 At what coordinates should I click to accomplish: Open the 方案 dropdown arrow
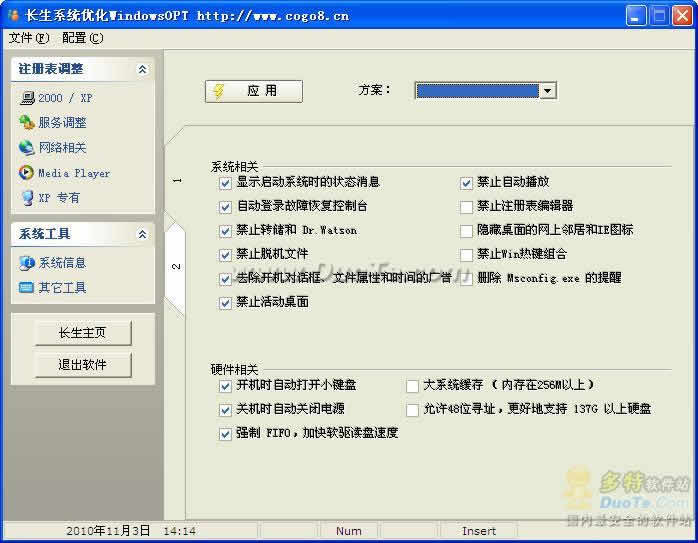coord(548,91)
